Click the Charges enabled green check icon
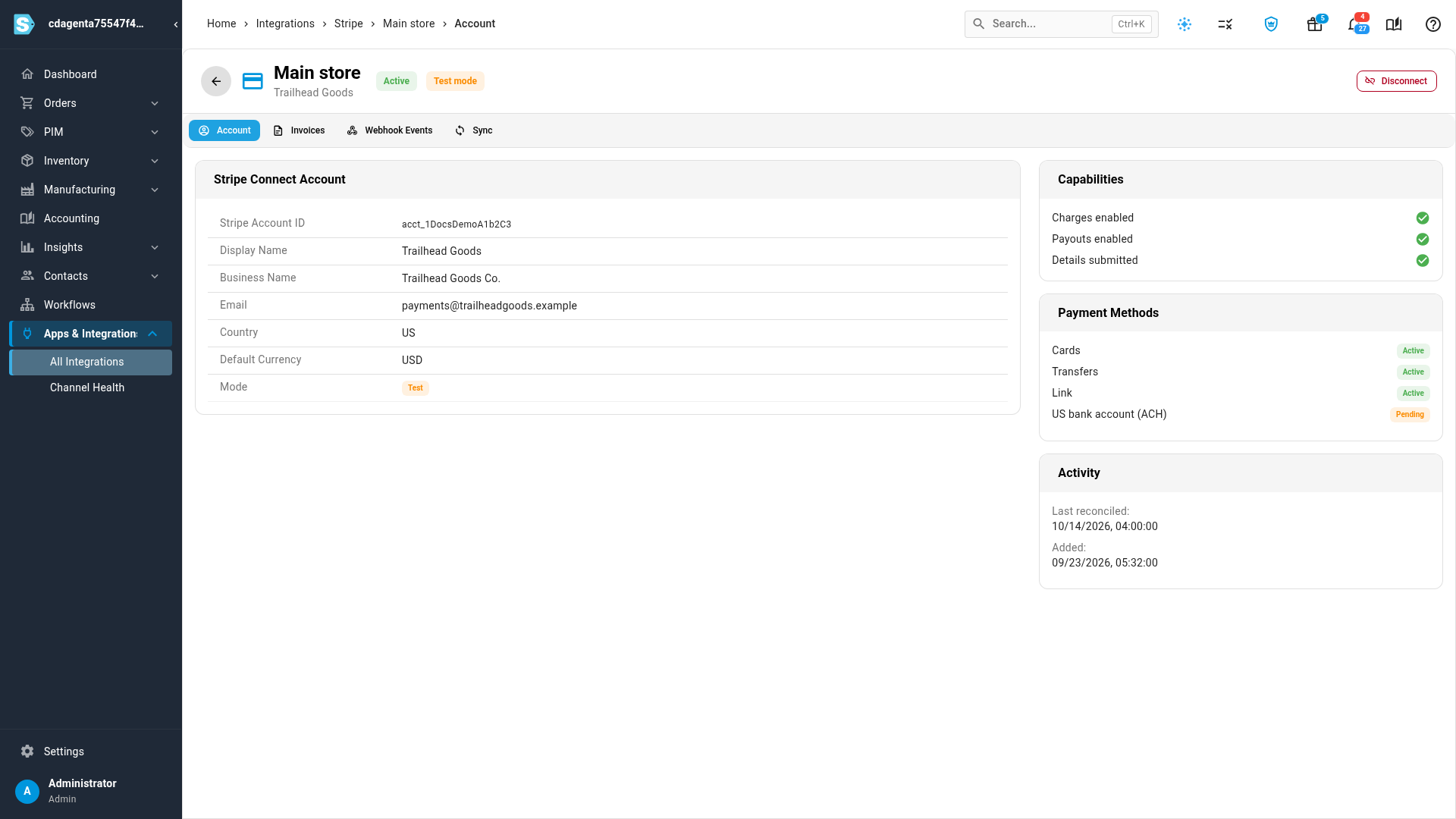 [x=1423, y=218]
